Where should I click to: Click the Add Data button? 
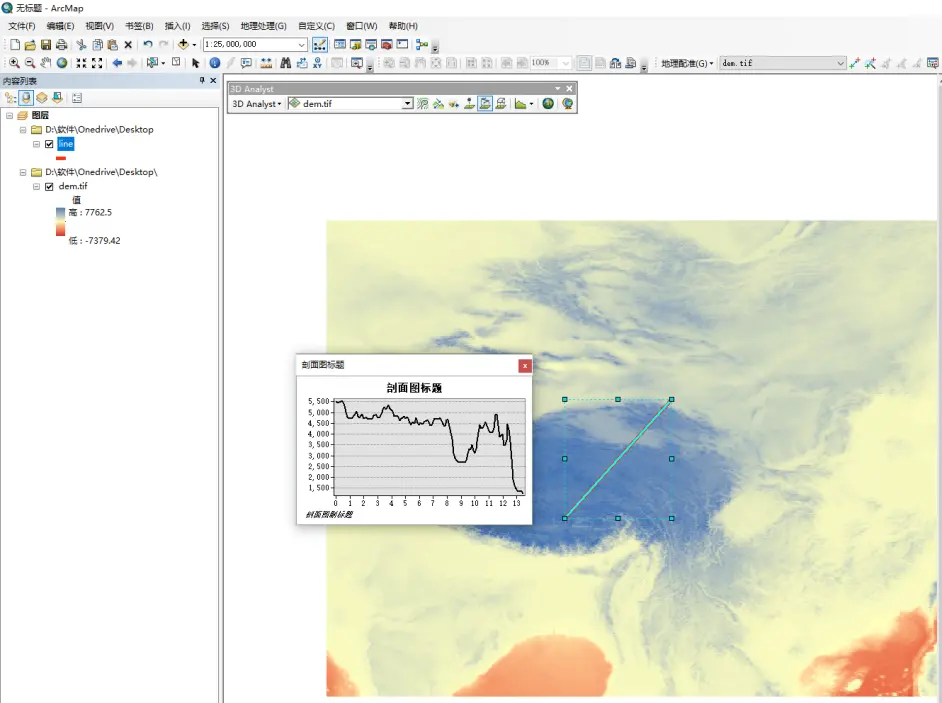point(182,43)
